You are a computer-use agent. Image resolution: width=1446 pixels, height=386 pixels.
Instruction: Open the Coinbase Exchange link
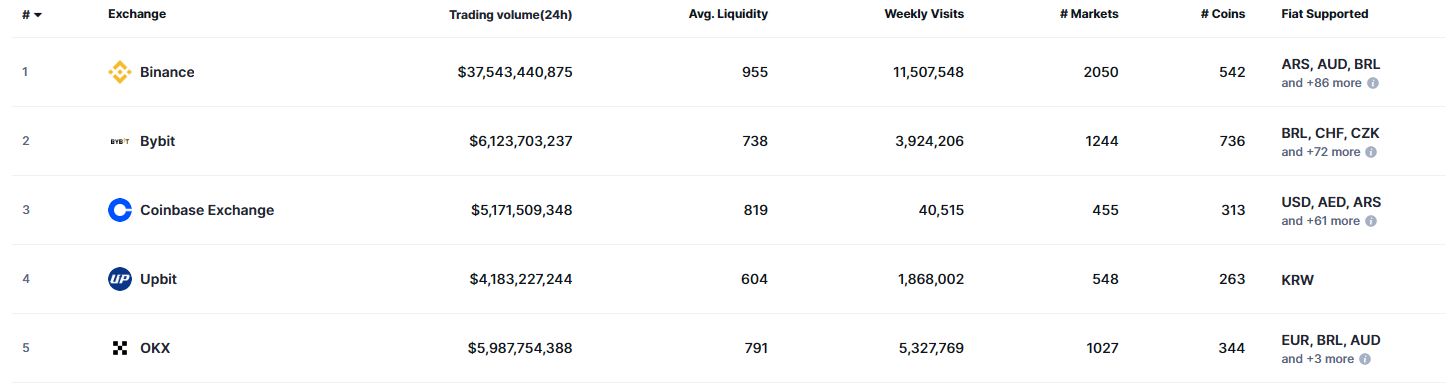pos(207,210)
